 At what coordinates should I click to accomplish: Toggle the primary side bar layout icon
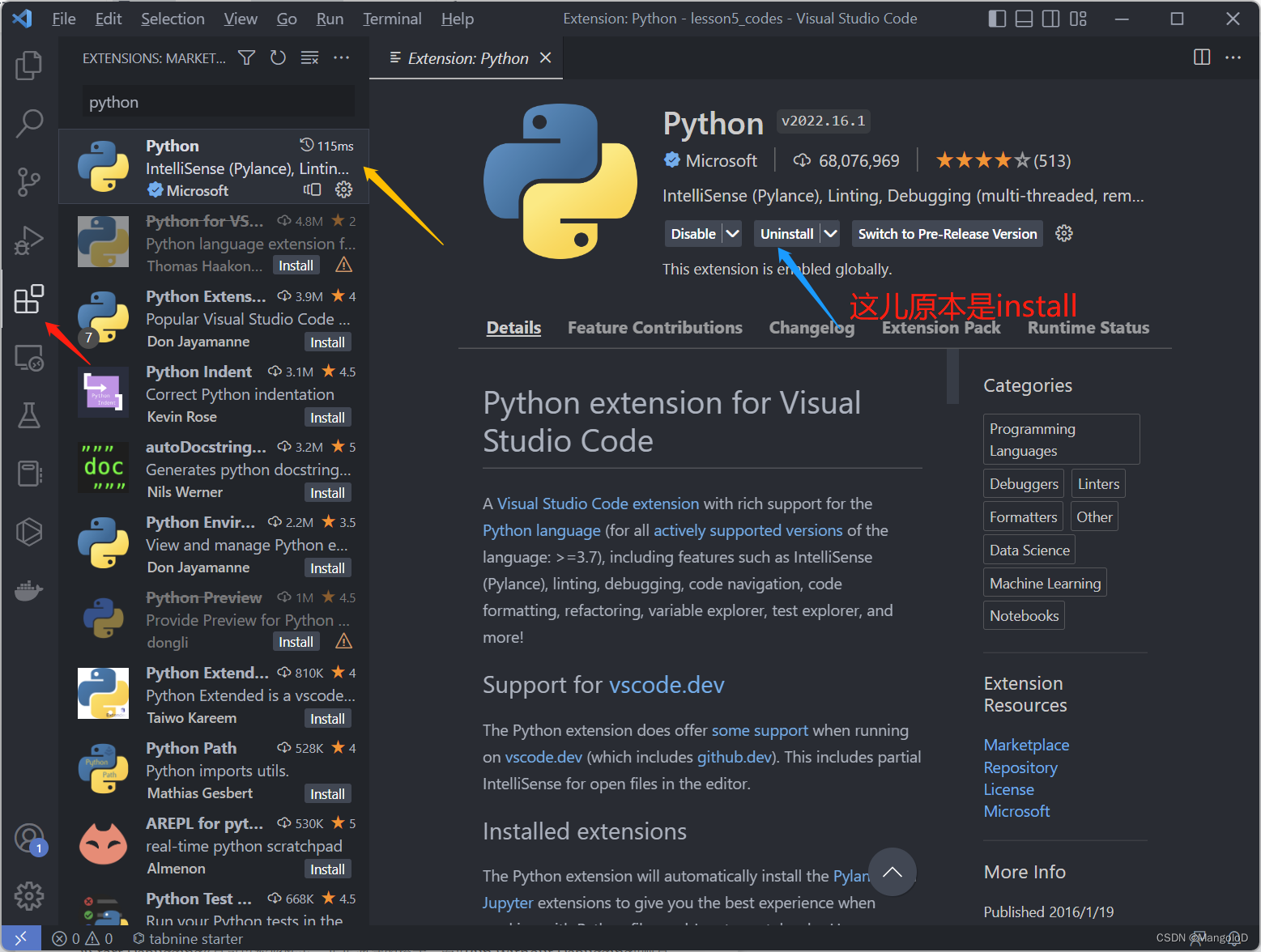tap(998, 19)
